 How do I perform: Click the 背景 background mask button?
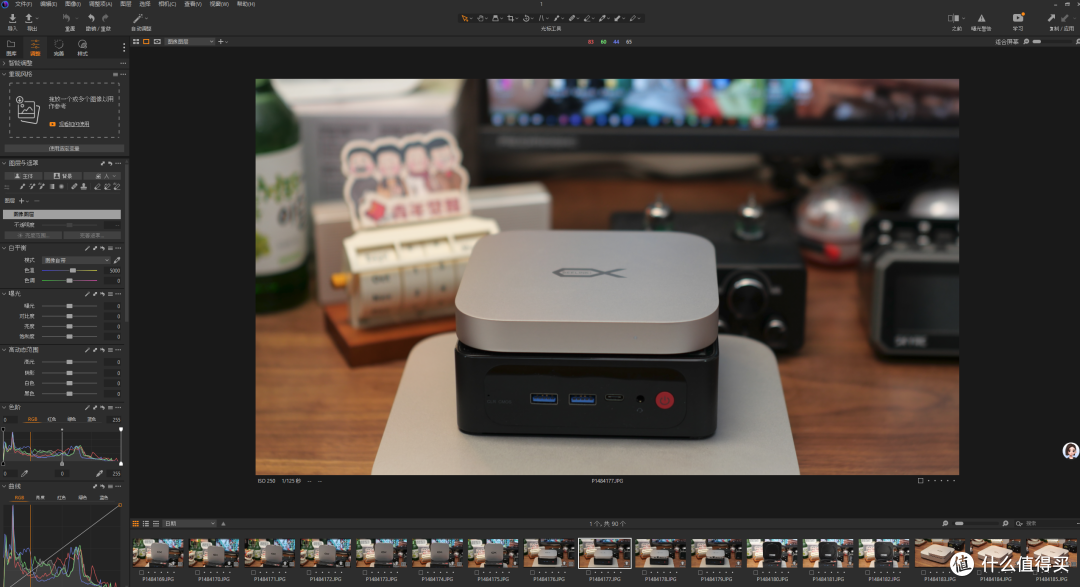[x=63, y=176]
